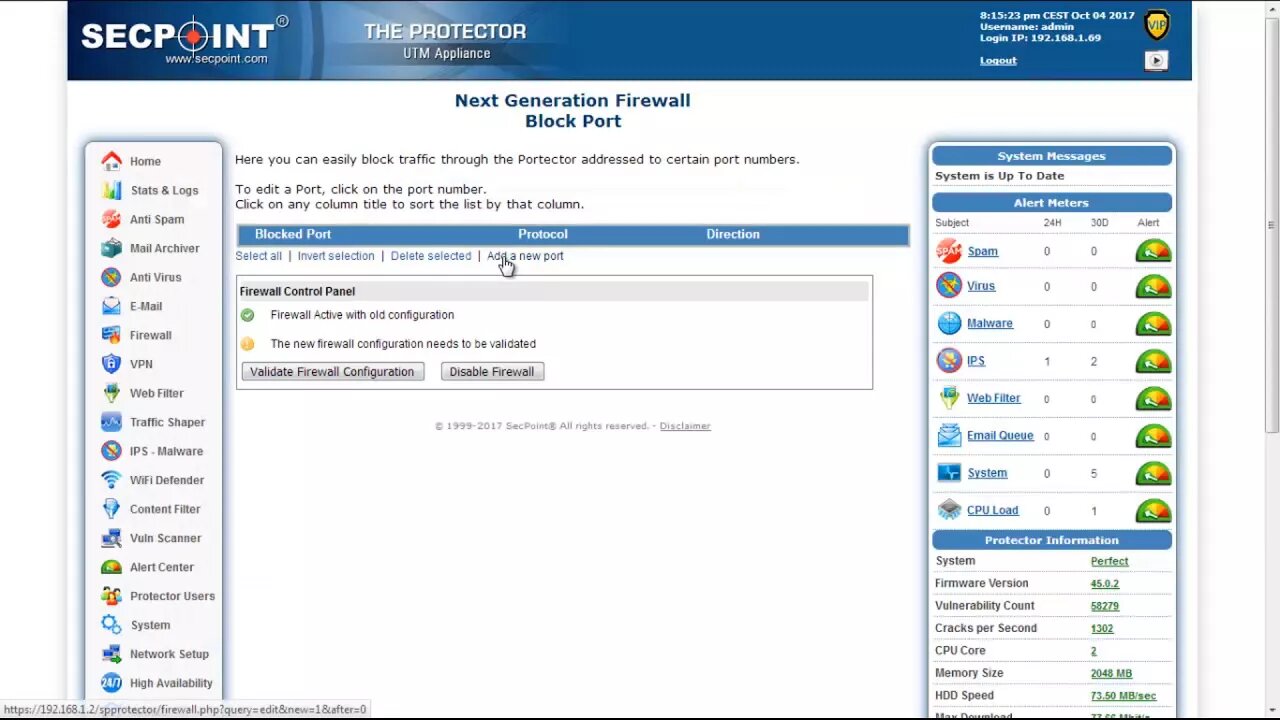
Task: Open the WiFi Defender icon
Action: click(111, 480)
